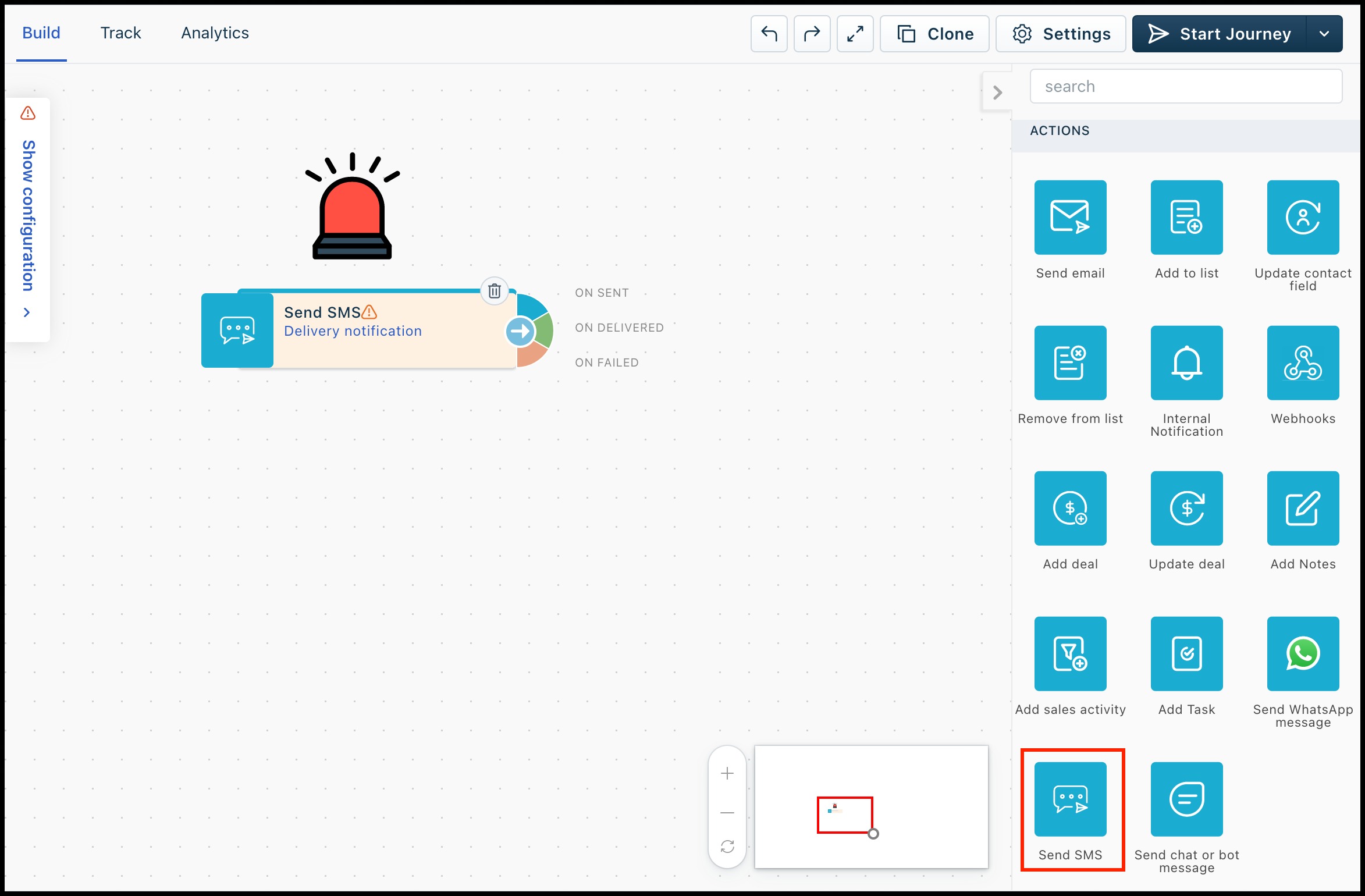This screenshot has height=896, width=1365.
Task: Click the minimap viewport corner handle
Action: [x=873, y=834]
